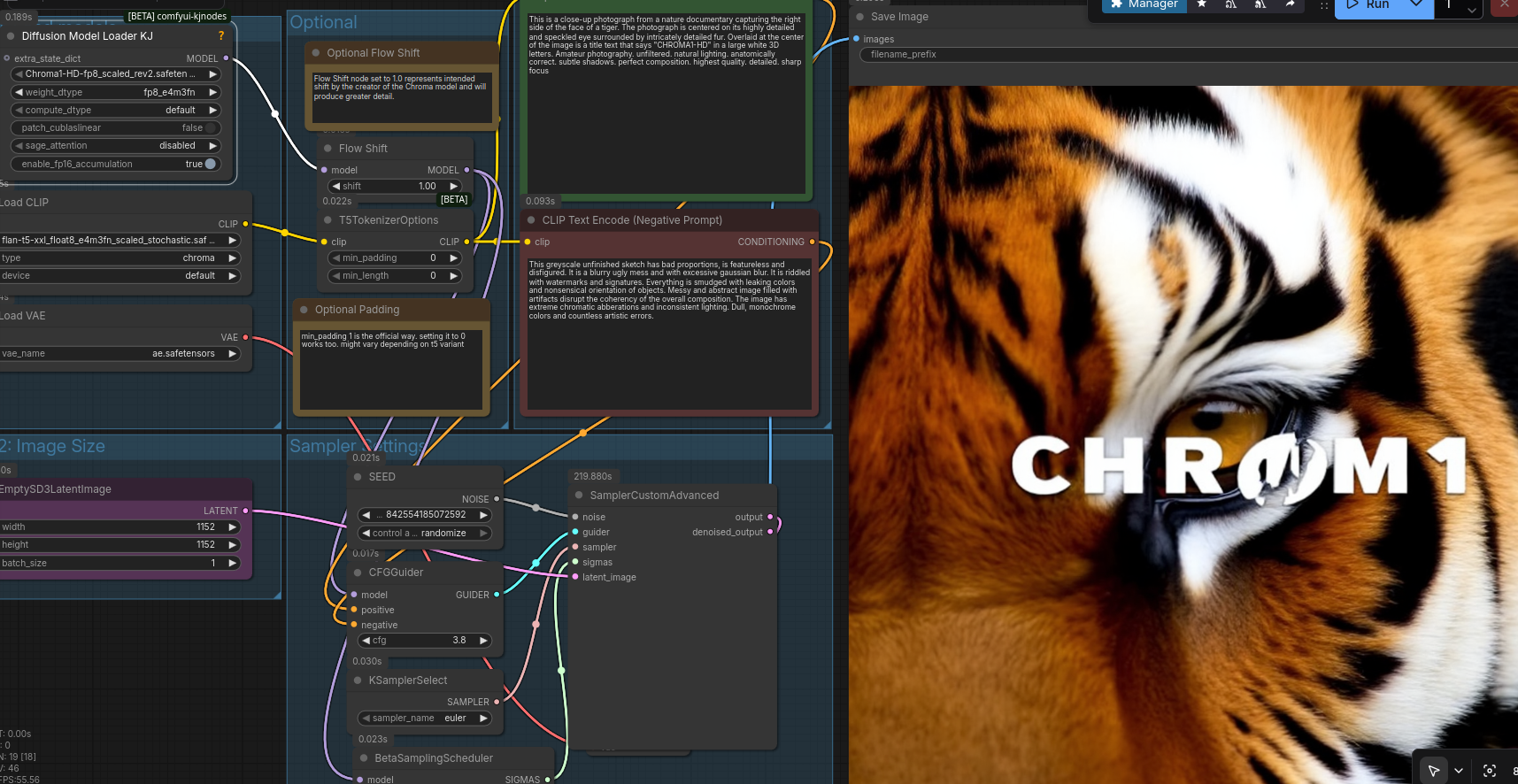Open the sampler_name euler combo
This screenshot has height=784, width=1518.
pyautogui.click(x=425, y=718)
